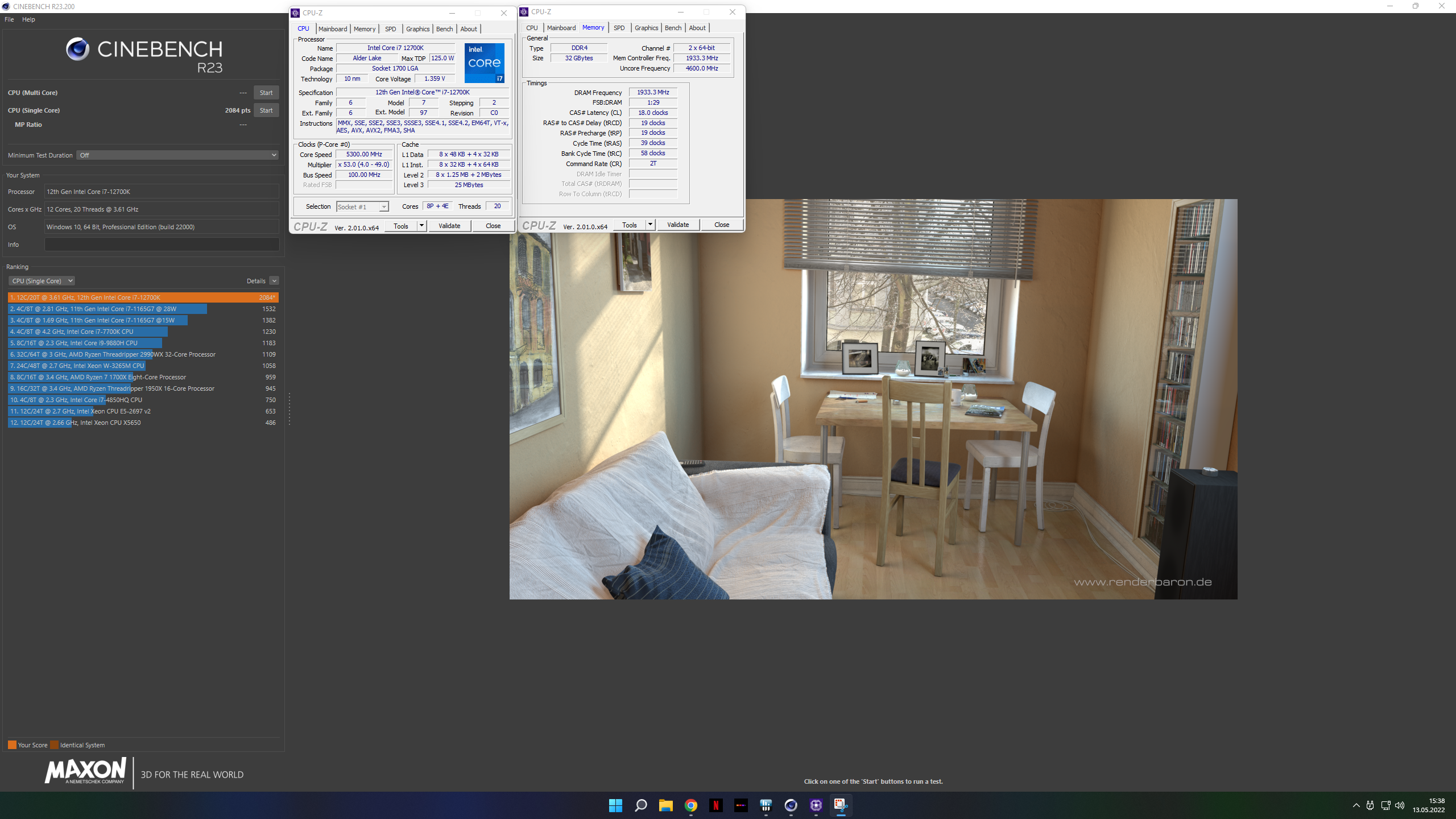This screenshot has width=1456, height=819.
Task: Open the Cinebench Help menu
Action: click(28, 19)
